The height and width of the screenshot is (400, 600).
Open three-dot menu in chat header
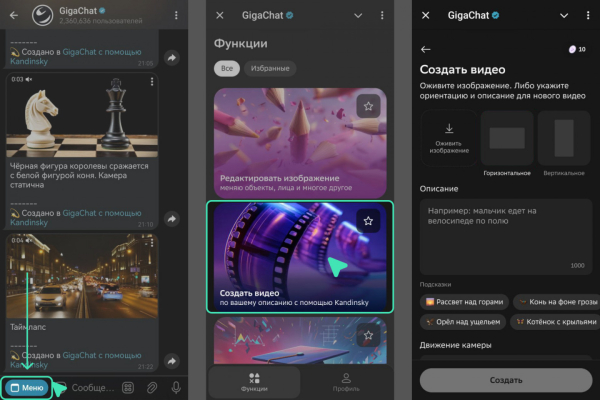[177, 16]
